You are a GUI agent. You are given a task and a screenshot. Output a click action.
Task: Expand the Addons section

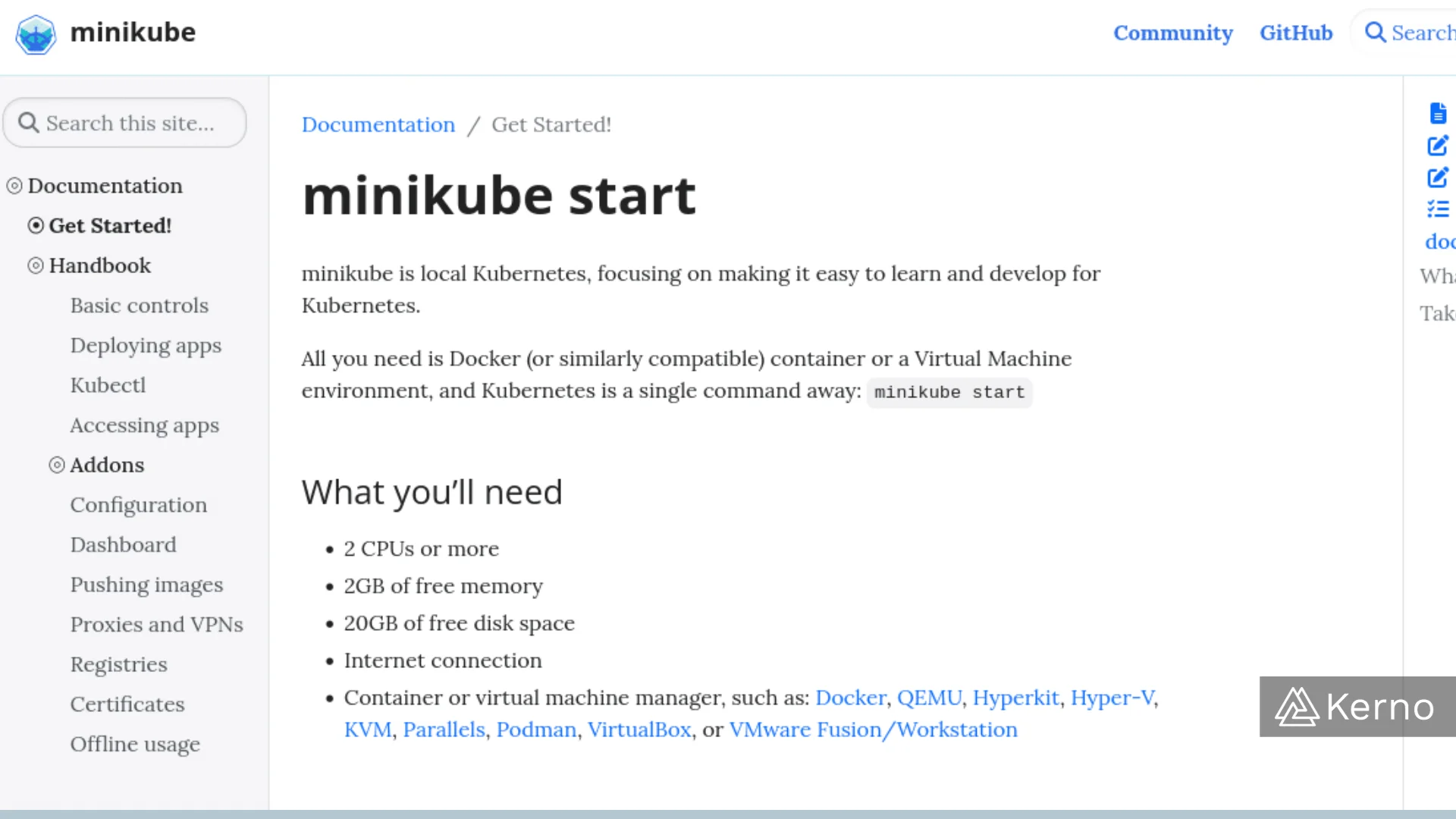[57, 464]
